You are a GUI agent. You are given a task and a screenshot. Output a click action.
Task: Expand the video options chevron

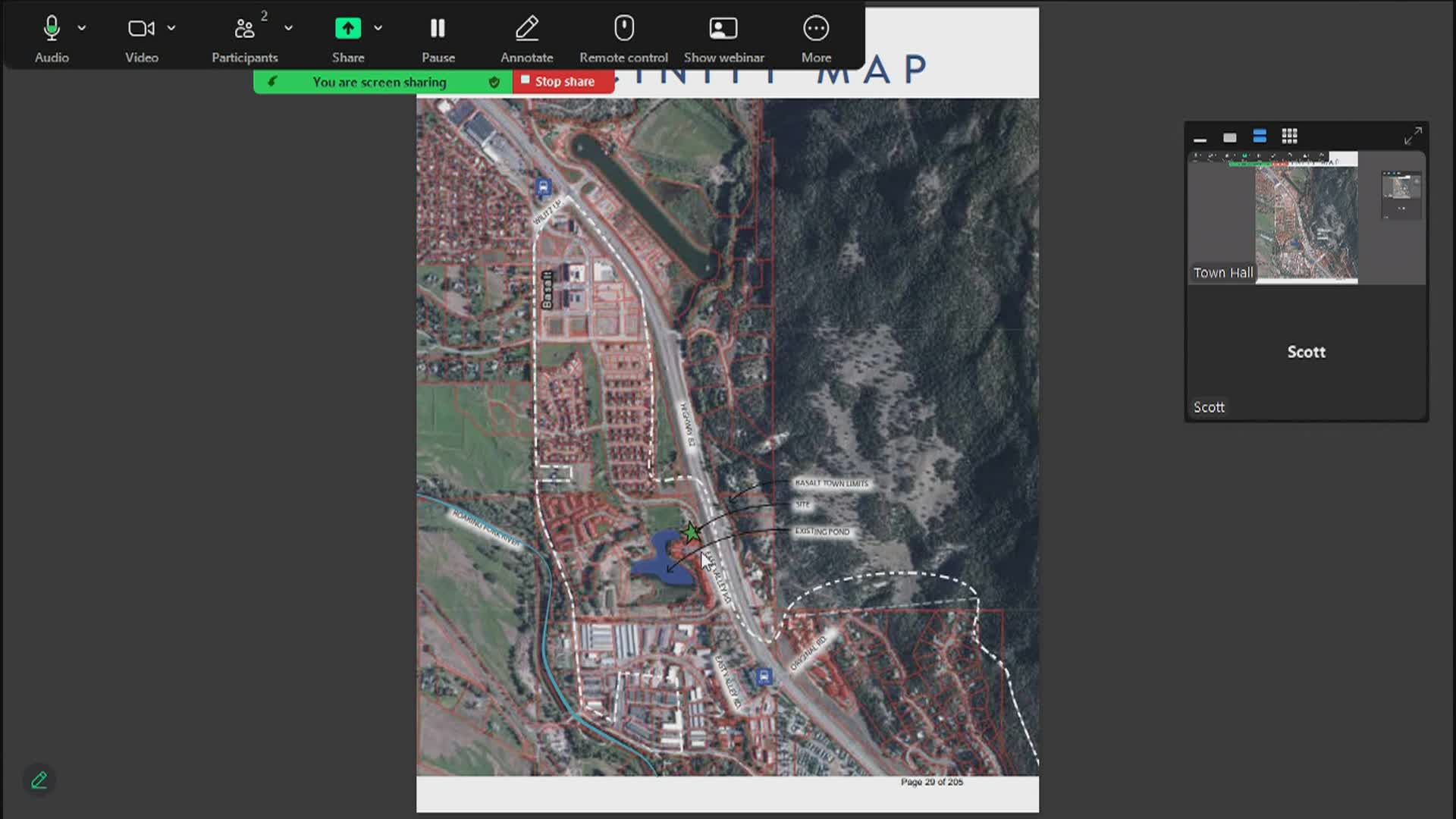[x=171, y=28]
